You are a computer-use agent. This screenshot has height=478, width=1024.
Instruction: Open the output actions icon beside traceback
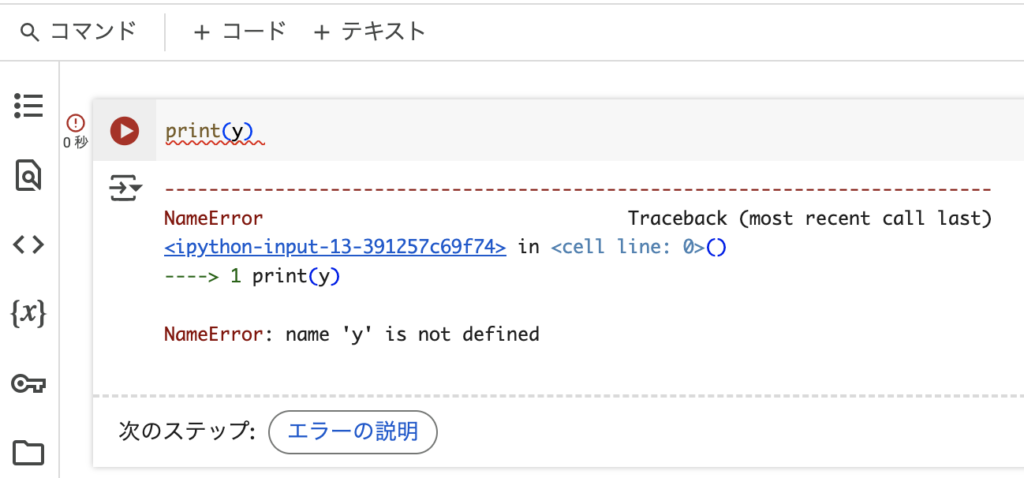[x=125, y=188]
